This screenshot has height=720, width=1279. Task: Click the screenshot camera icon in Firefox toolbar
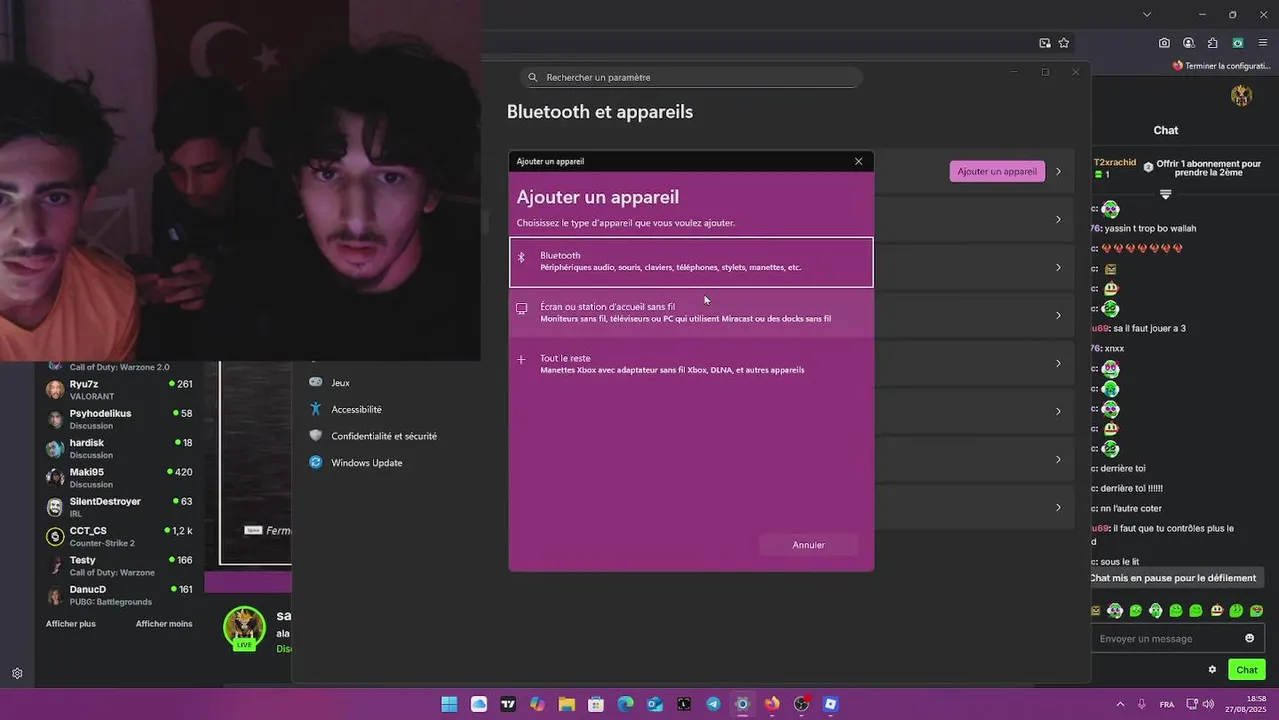(x=1164, y=43)
